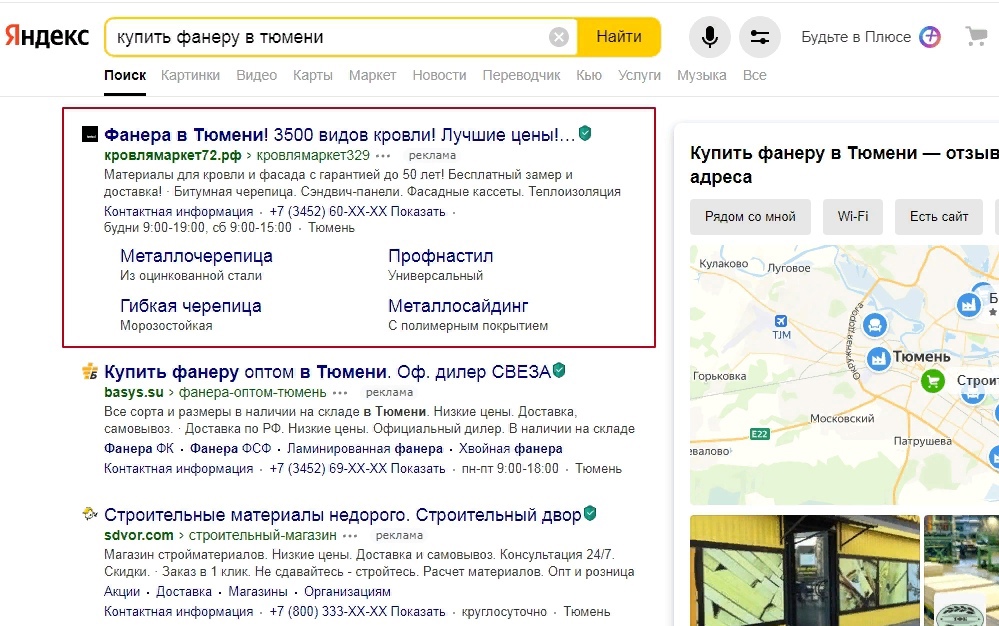
Task: Open кровлямаркет72.рф green URL
Action: click(x=173, y=155)
